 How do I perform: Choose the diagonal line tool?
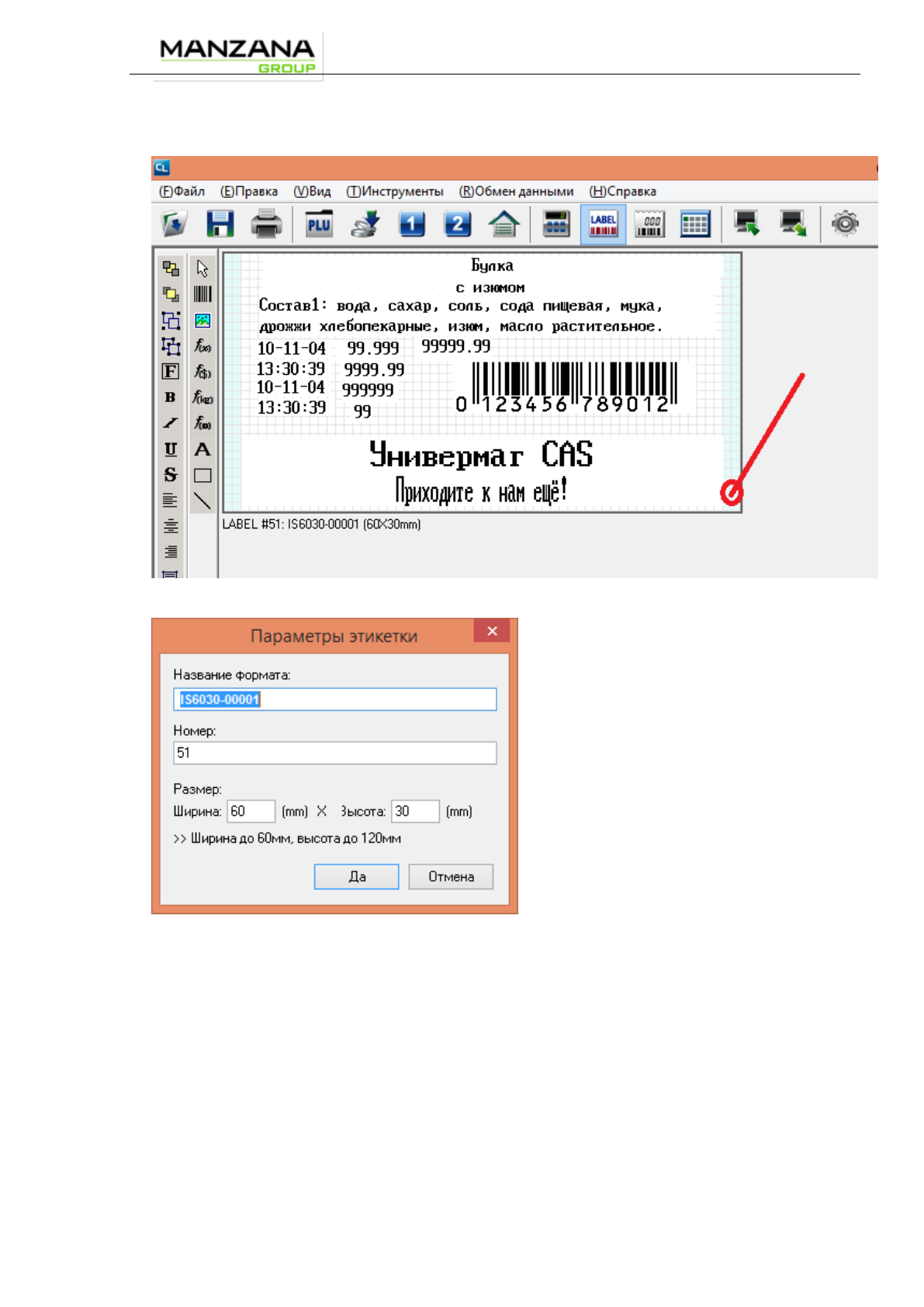click(202, 501)
